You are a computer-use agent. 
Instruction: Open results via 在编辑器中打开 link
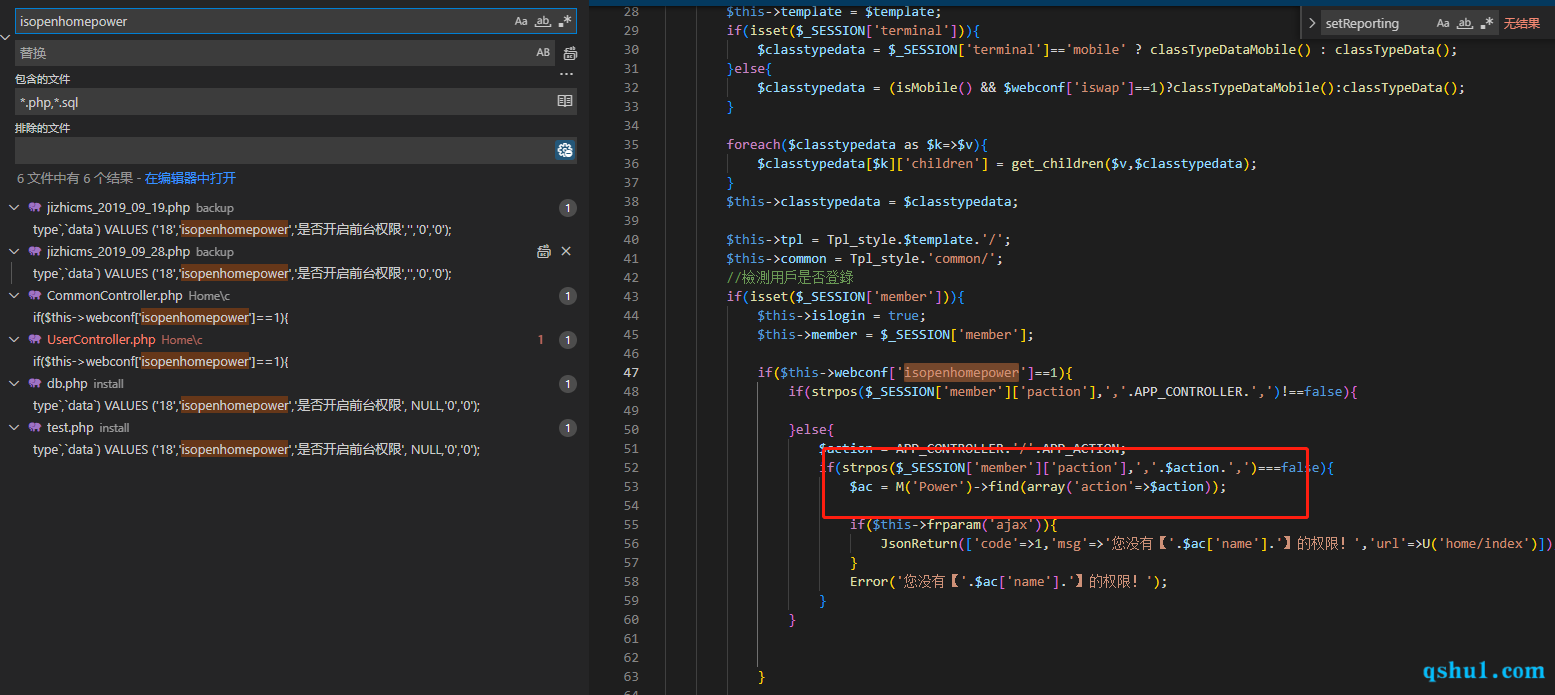tap(190, 178)
